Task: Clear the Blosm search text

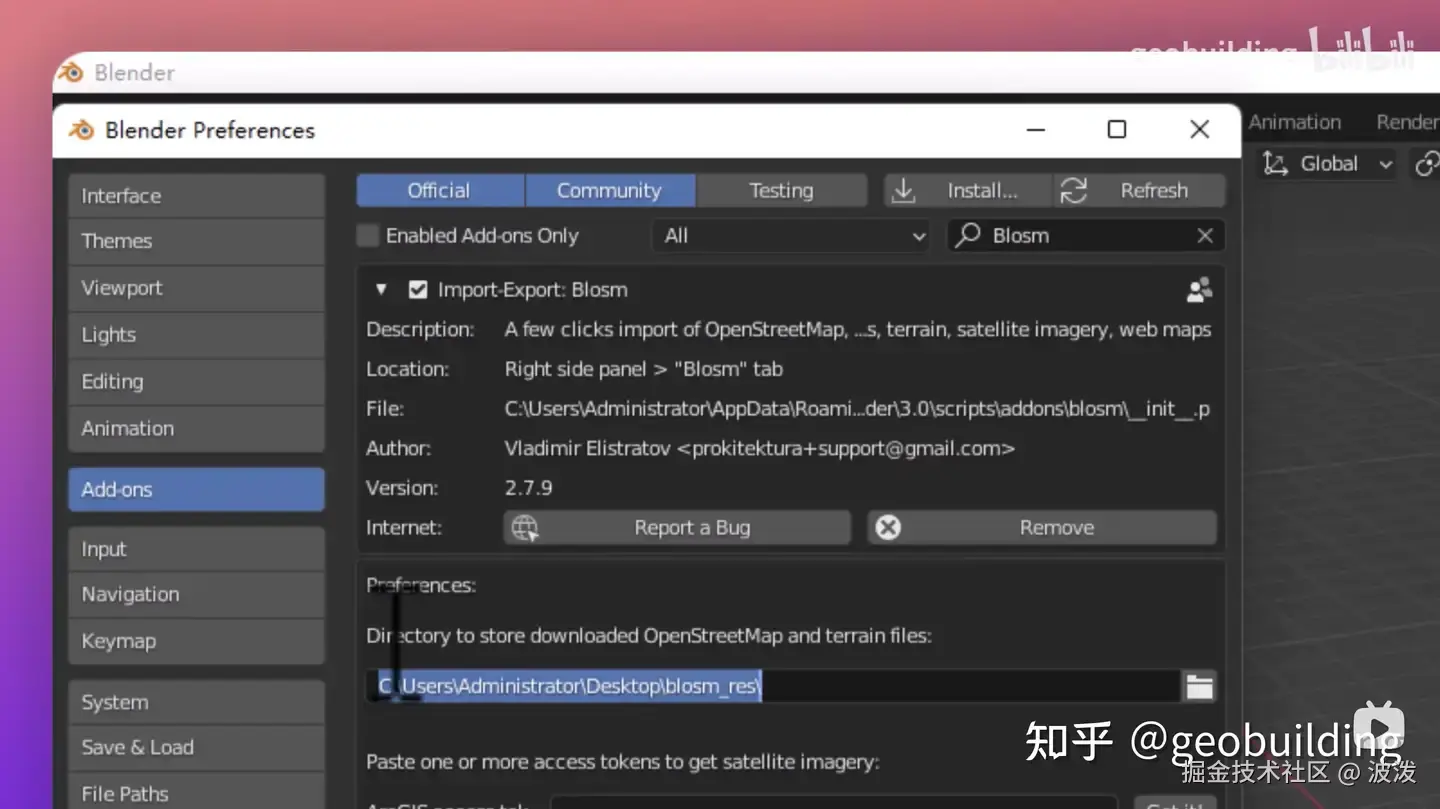Action: point(1205,236)
